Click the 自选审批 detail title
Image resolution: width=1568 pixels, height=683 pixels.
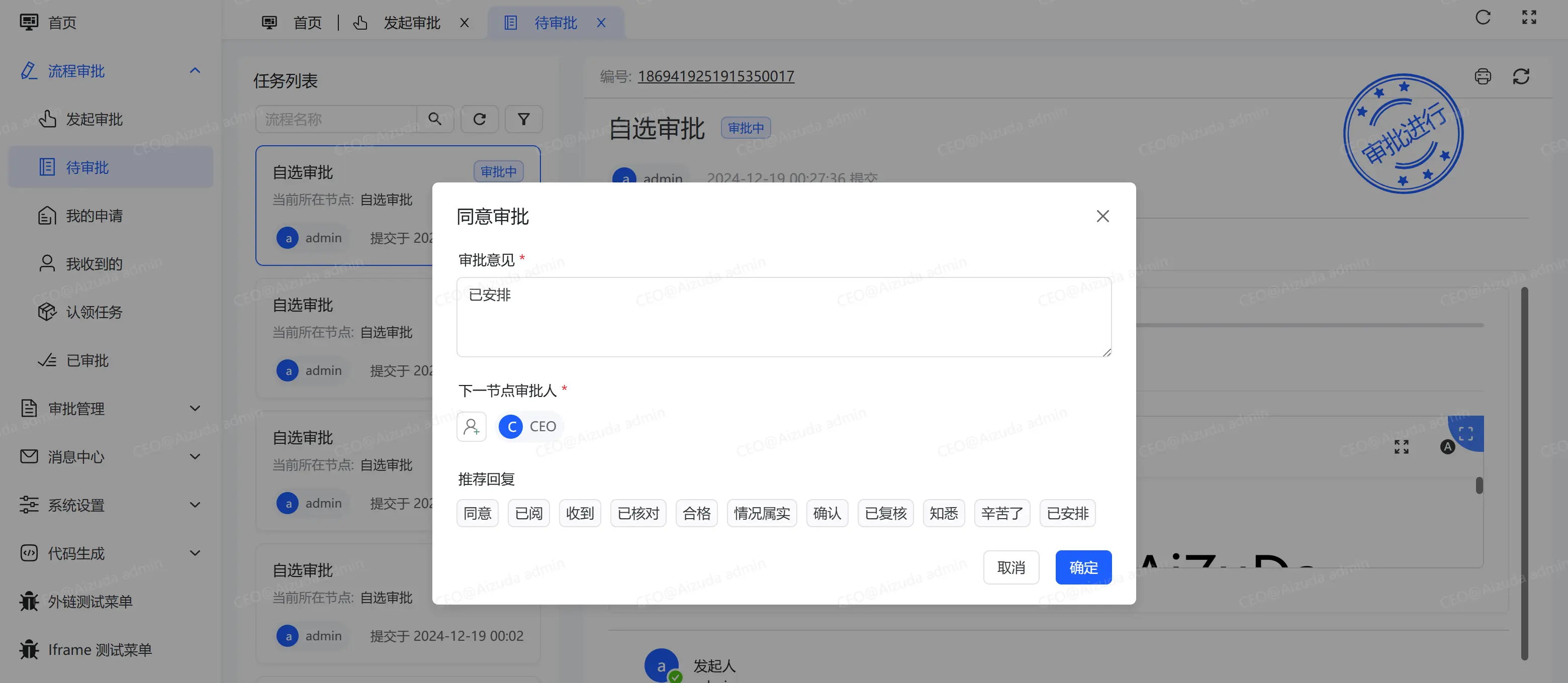pos(657,129)
